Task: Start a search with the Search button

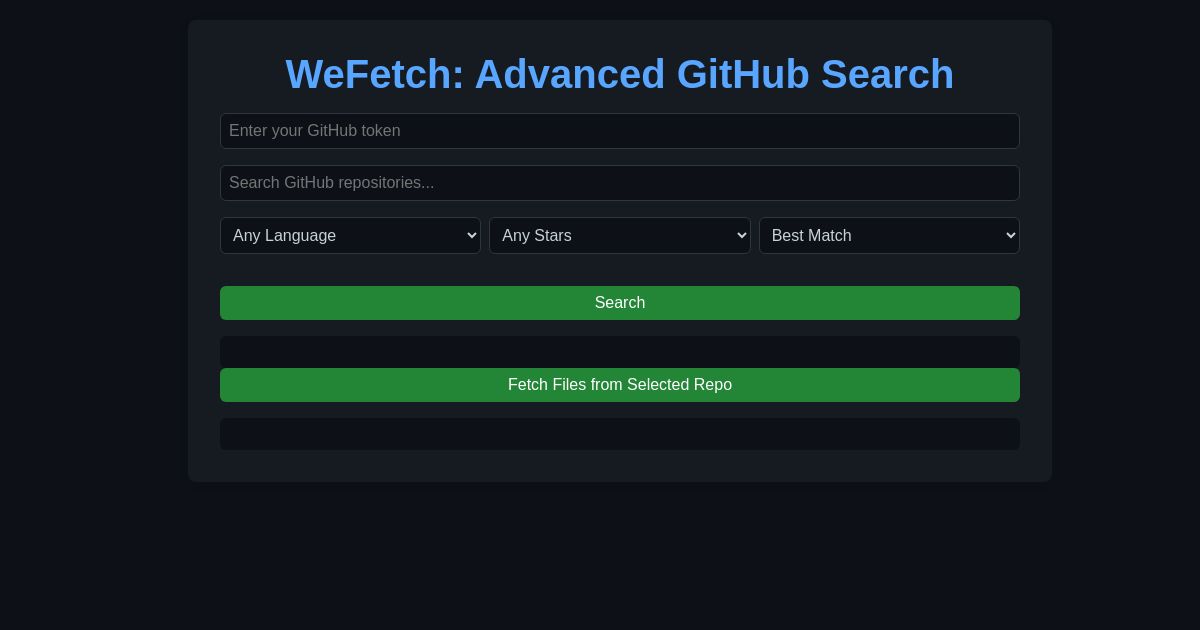Action: click(620, 303)
